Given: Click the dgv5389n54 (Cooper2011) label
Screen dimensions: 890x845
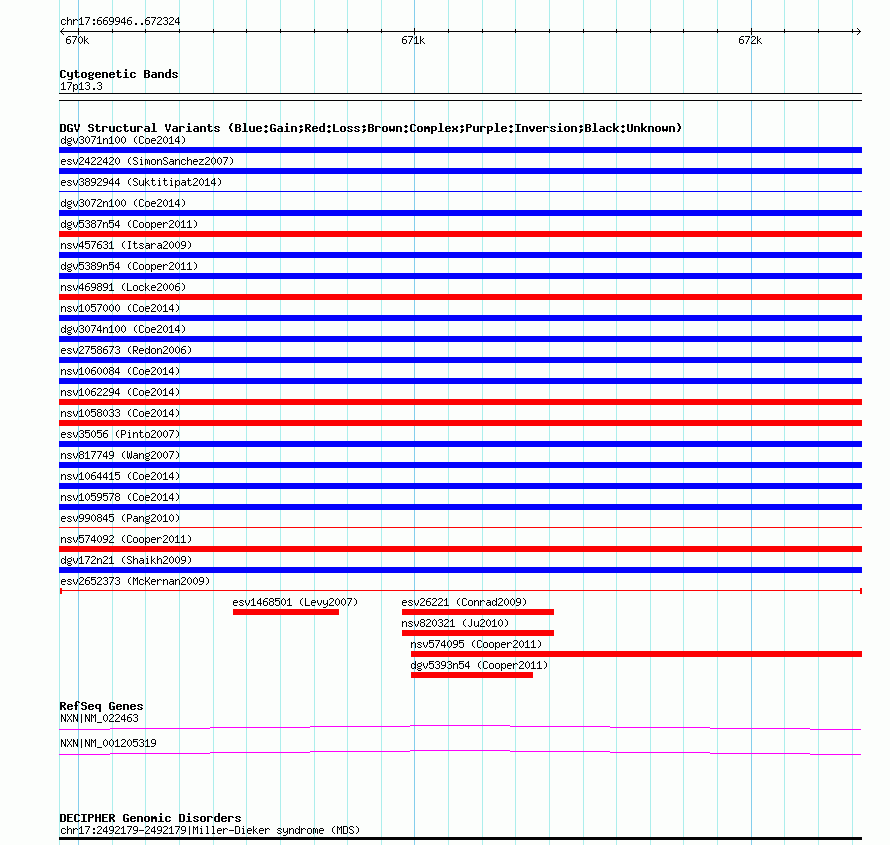Looking at the screenshot, I should click(x=129, y=266).
